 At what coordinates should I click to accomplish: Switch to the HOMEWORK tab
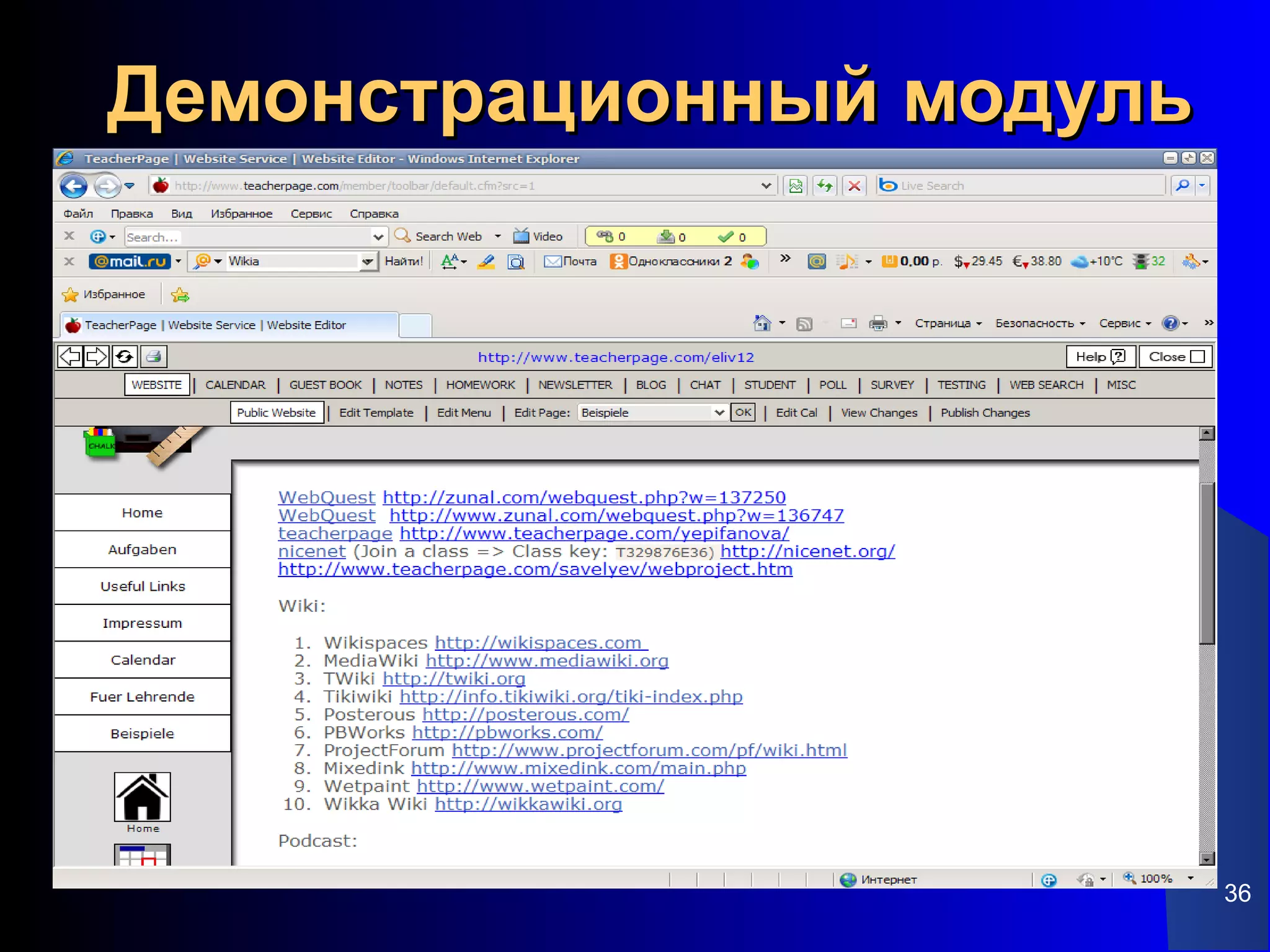click(x=481, y=385)
